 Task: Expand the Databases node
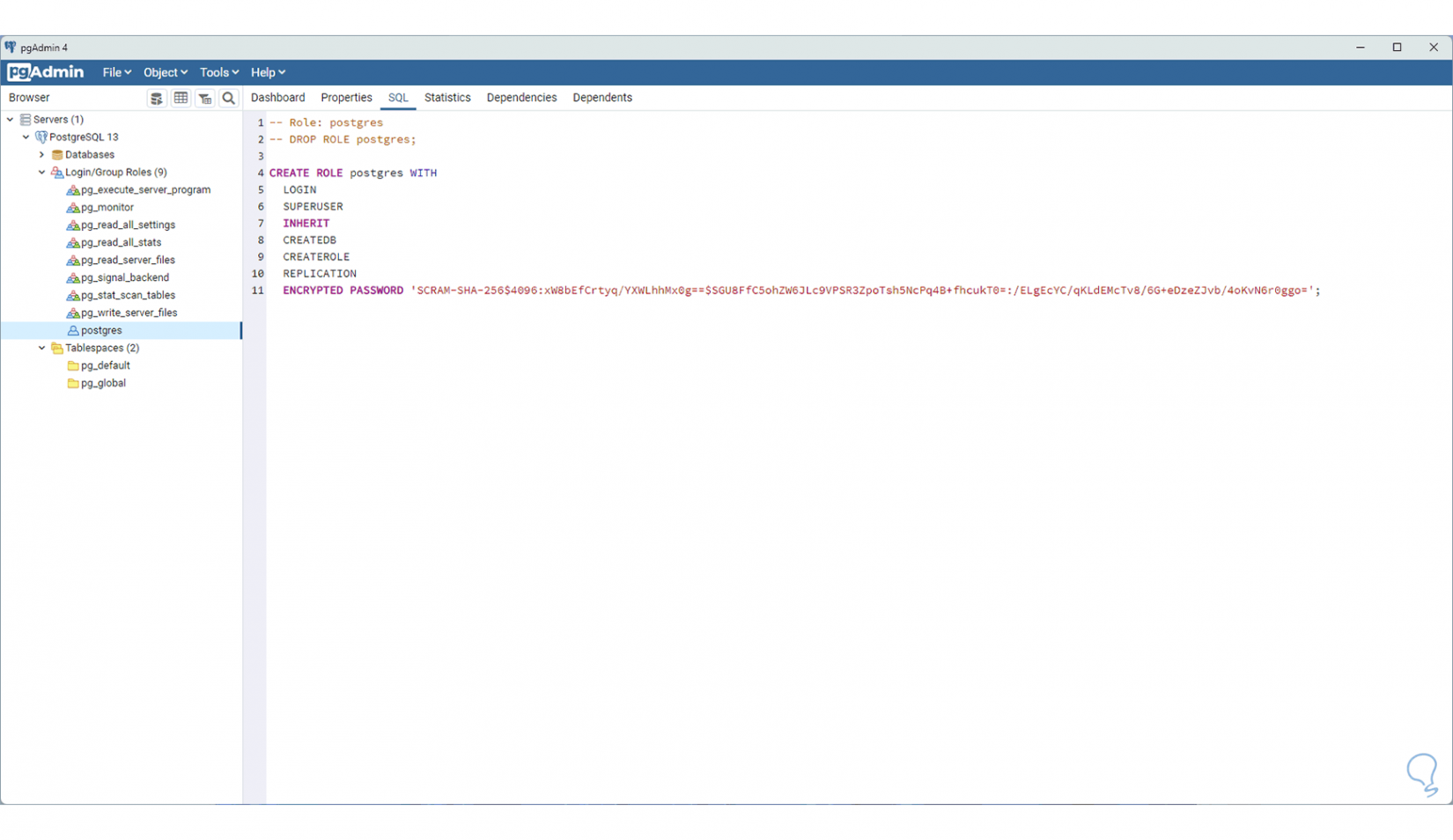[x=42, y=155]
